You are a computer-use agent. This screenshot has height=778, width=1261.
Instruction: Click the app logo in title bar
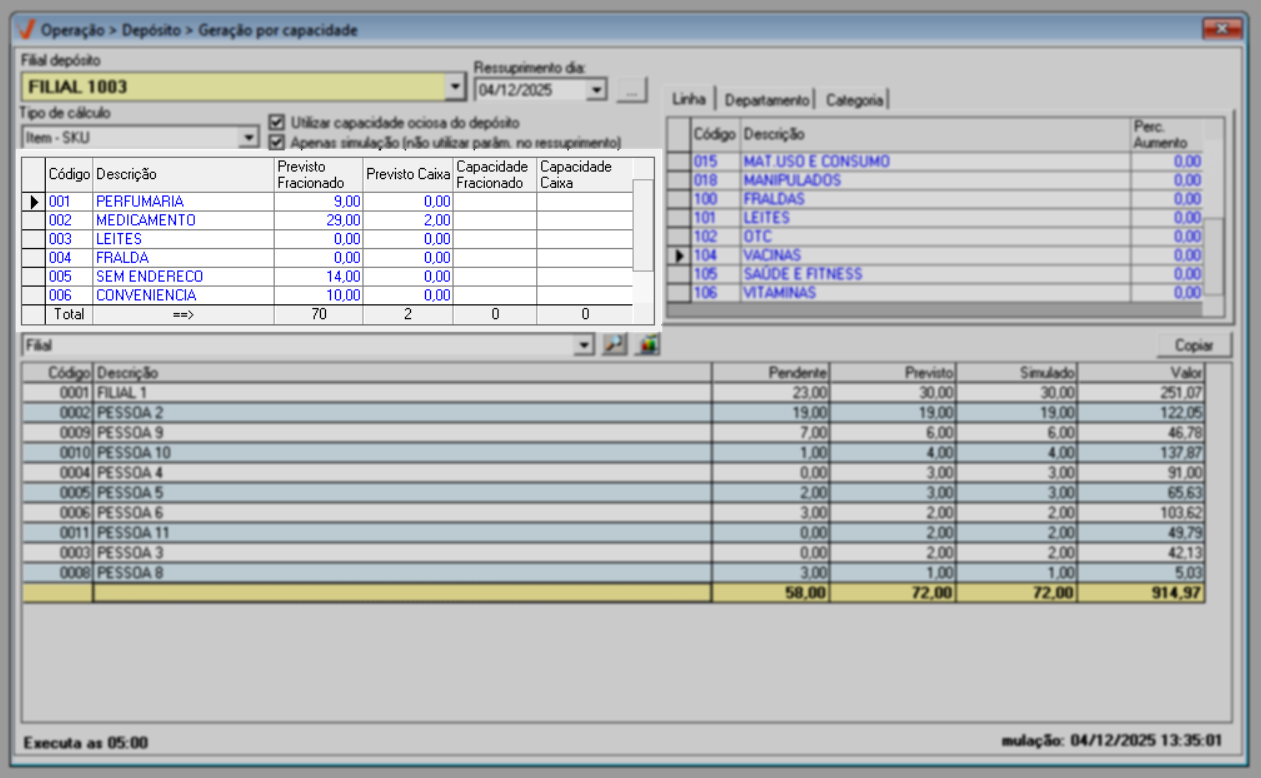point(28,30)
